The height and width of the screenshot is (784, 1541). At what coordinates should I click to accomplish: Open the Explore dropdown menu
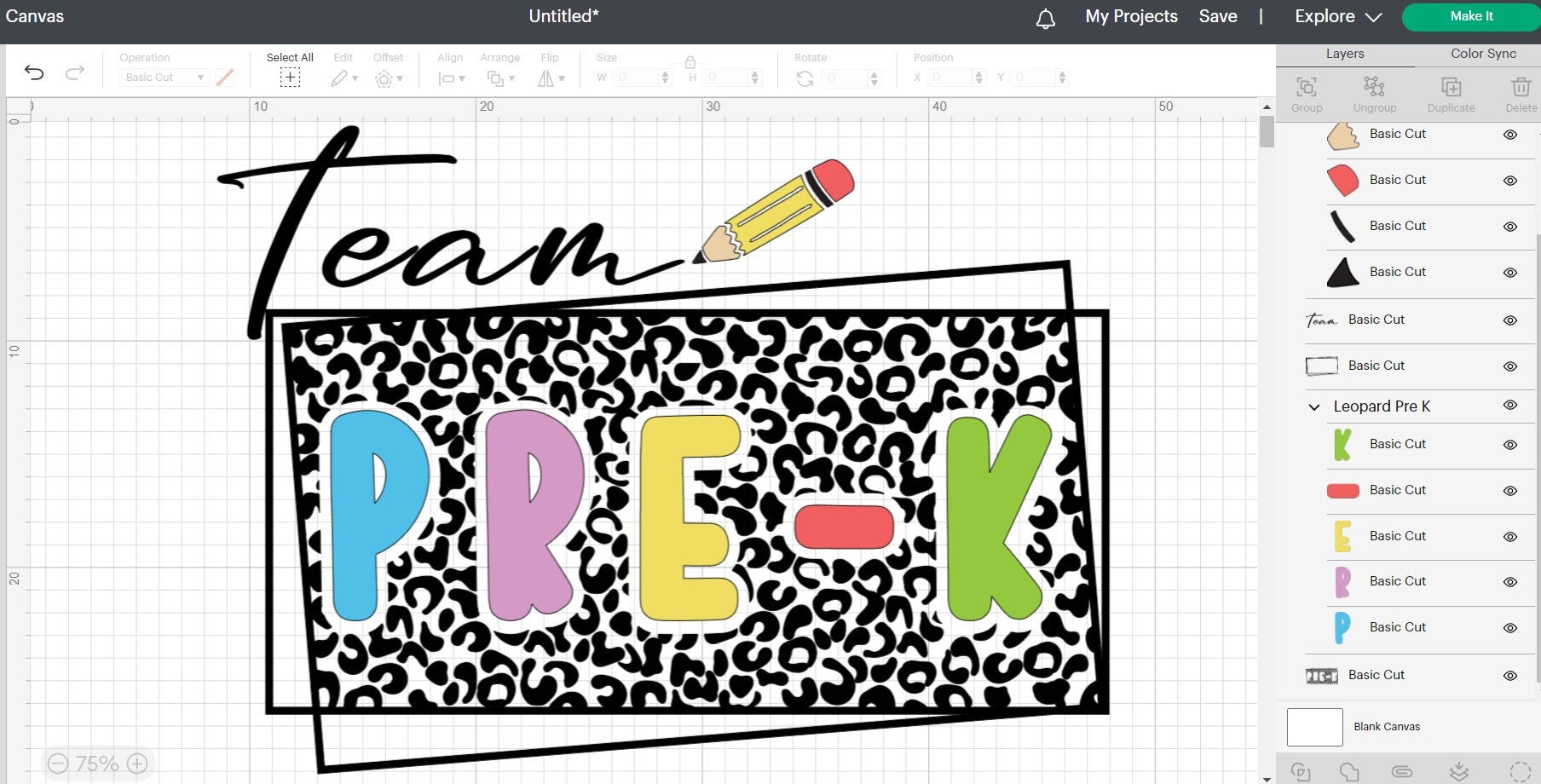click(1334, 16)
